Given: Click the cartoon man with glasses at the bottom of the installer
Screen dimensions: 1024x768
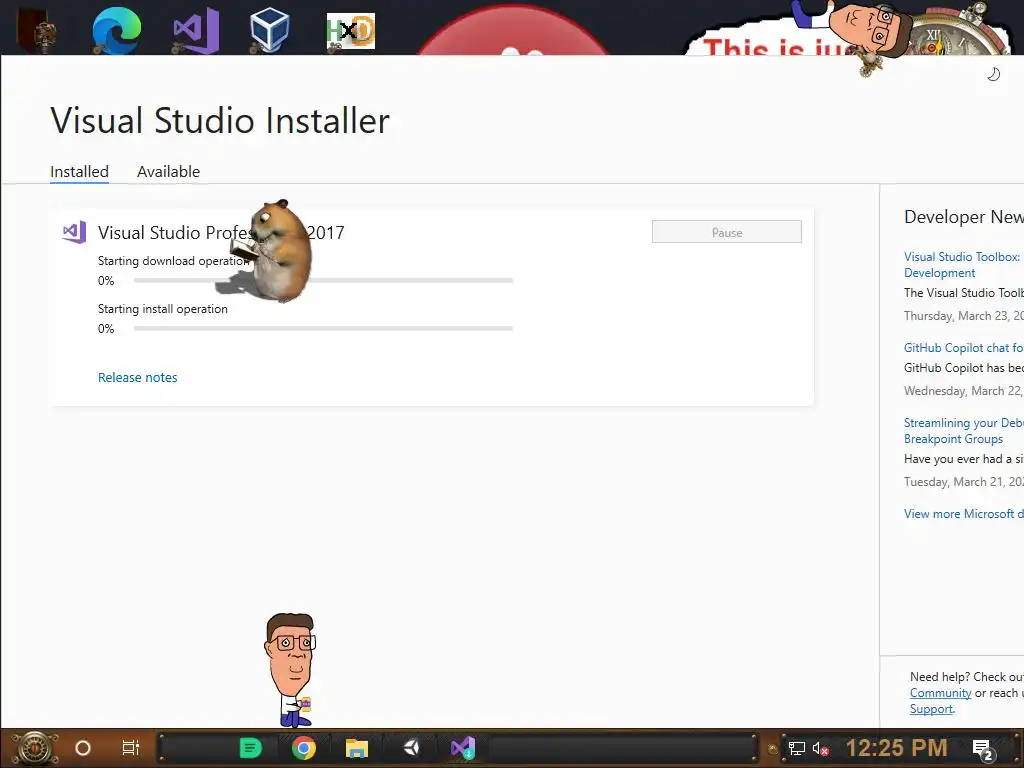Looking at the screenshot, I should [x=290, y=669].
